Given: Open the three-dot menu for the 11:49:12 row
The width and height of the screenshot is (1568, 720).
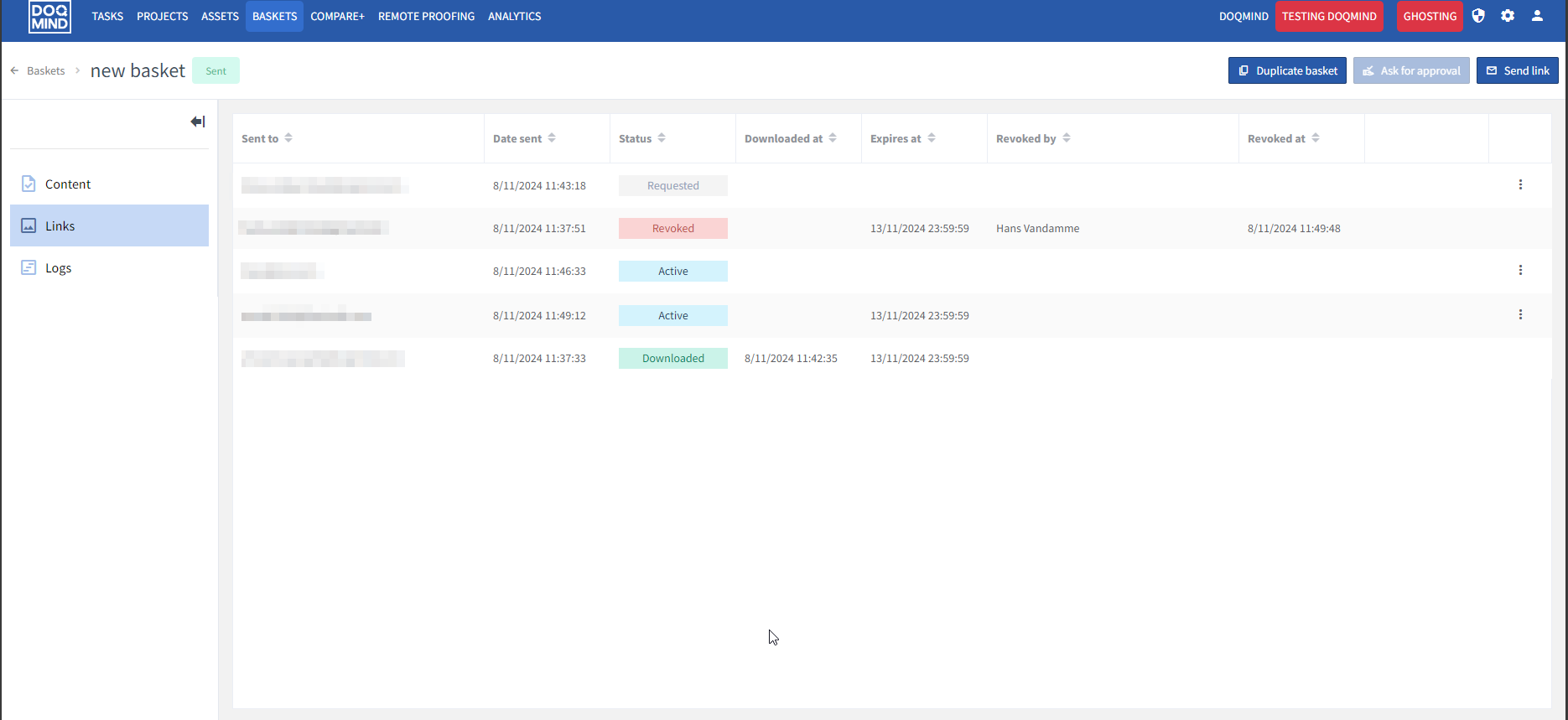Looking at the screenshot, I should pos(1520,314).
